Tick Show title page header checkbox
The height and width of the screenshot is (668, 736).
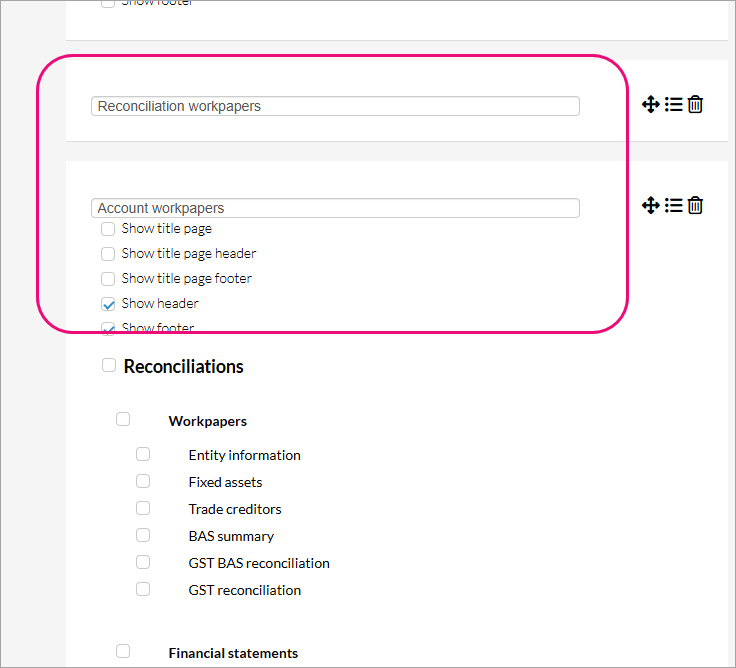coord(108,254)
